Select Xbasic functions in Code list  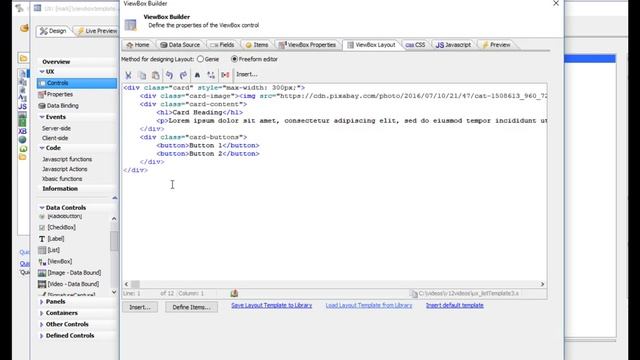pos(62,179)
